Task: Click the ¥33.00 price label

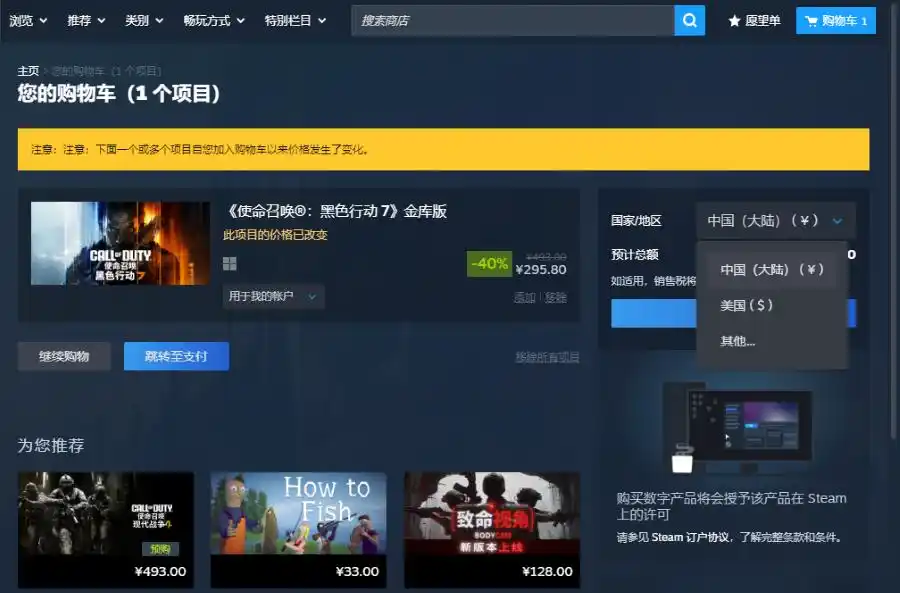Action: [x=357, y=571]
